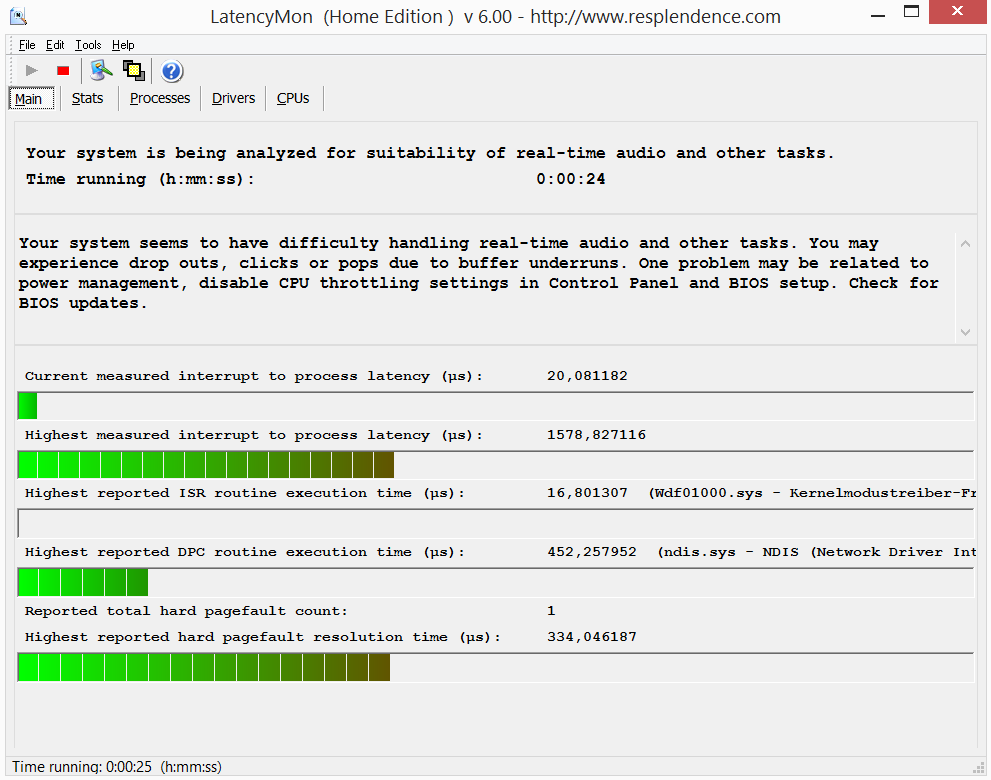Image resolution: width=991 pixels, height=780 pixels.
Task: Click the overlapping yellow windows toolbar icon
Action: tap(133, 71)
